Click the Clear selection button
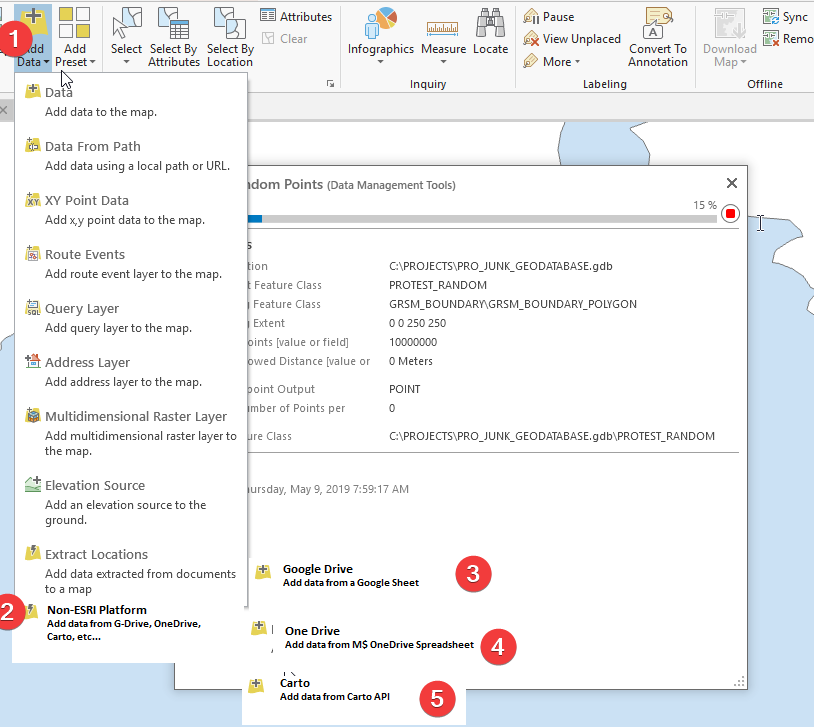The height and width of the screenshot is (727, 814). [284, 39]
